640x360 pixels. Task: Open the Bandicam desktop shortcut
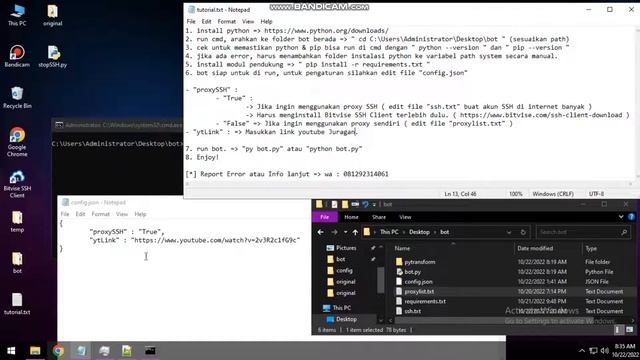[17, 56]
